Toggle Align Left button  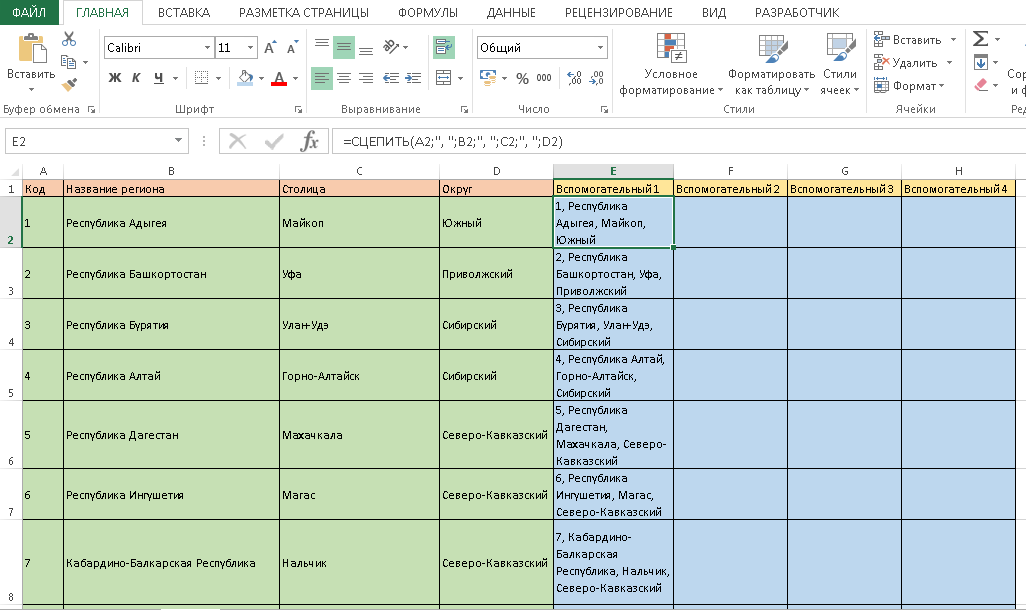pos(321,78)
